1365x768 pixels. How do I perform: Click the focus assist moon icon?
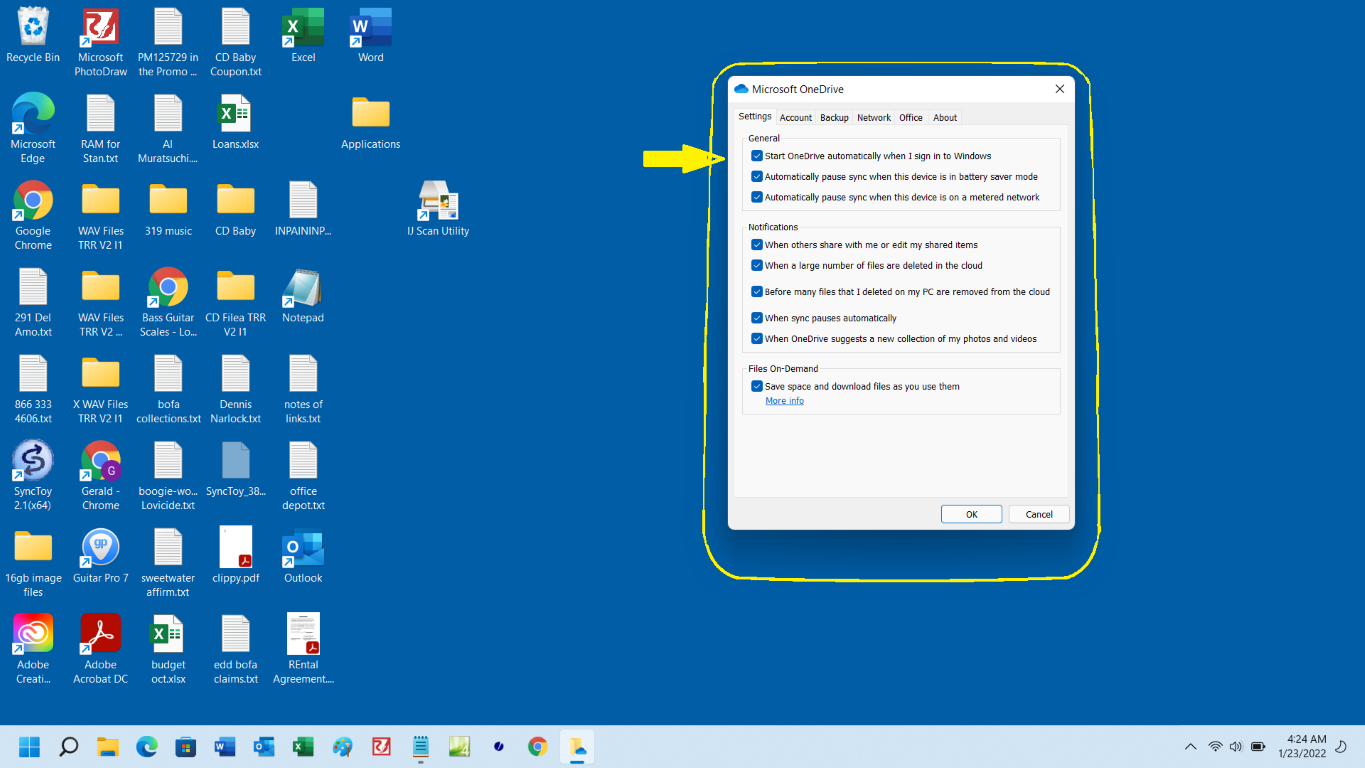pyautogui.click(x=1341, y=747)
